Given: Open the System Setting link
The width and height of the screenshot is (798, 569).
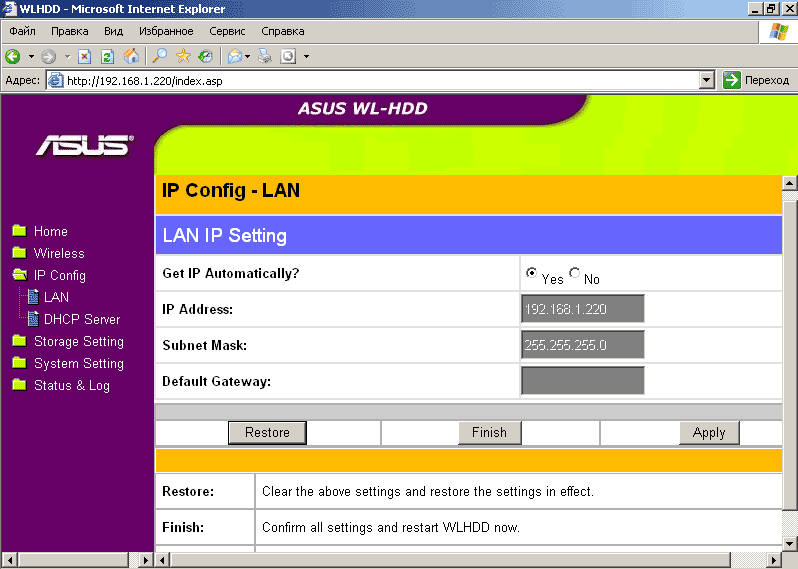Looking at the screenshot, I should click(78, 363).
